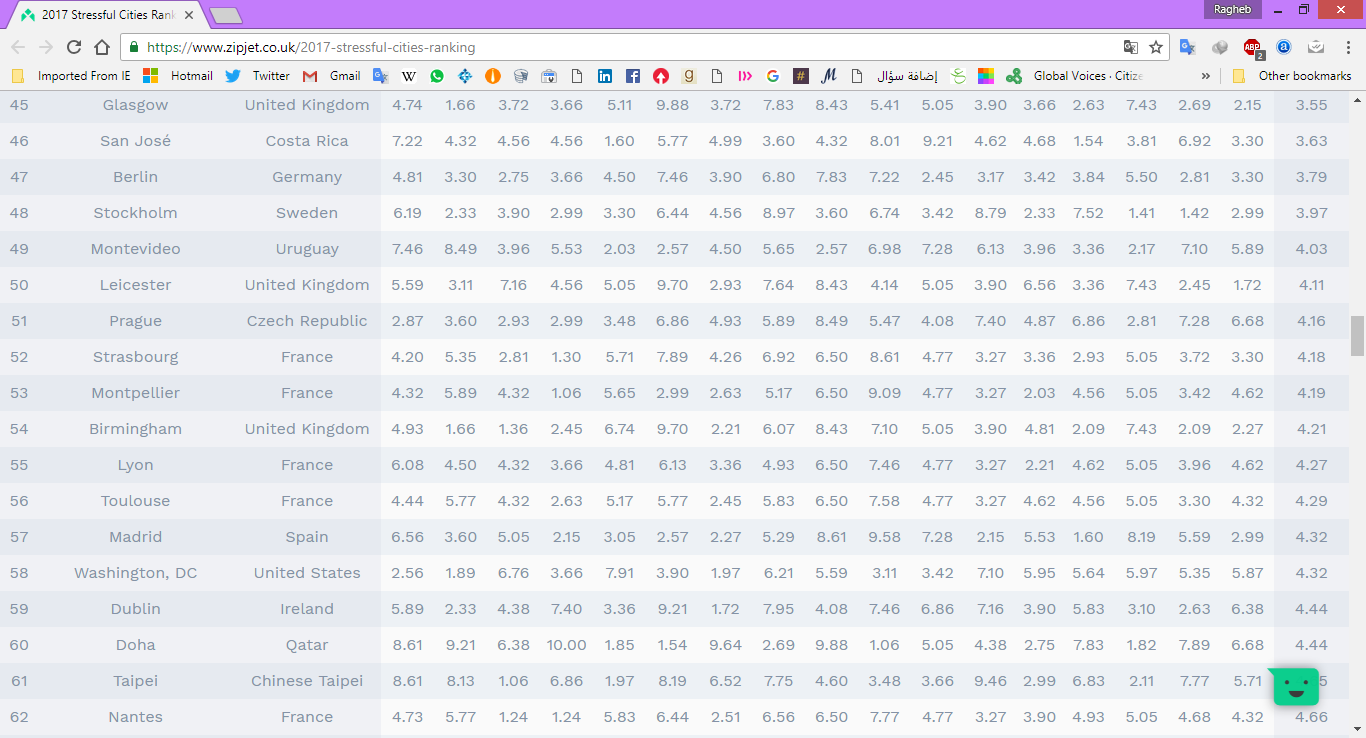Open the Imported From IE bookmarks folder
Screen dimensions: 1366x738
coord(74,76)
